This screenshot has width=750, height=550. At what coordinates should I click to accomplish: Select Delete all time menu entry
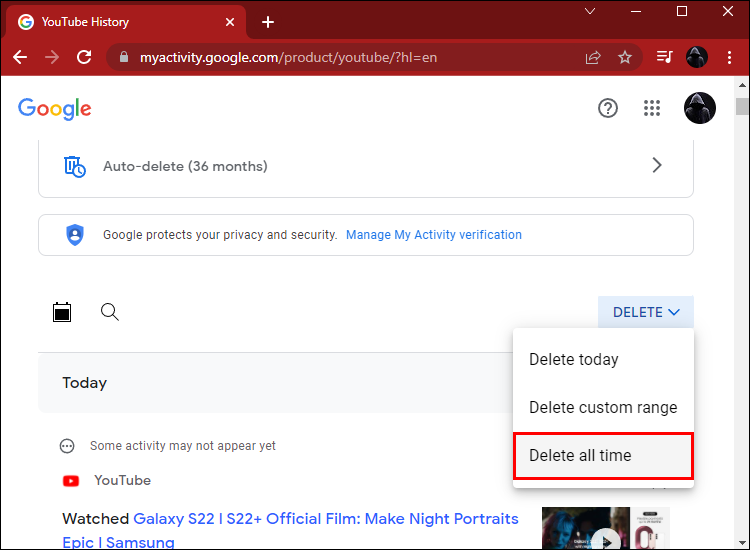tap(580, 455)
